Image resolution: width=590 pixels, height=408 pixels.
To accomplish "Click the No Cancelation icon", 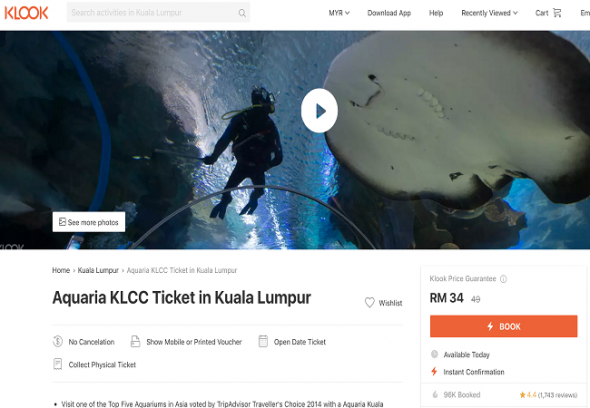I will (58, 341).
